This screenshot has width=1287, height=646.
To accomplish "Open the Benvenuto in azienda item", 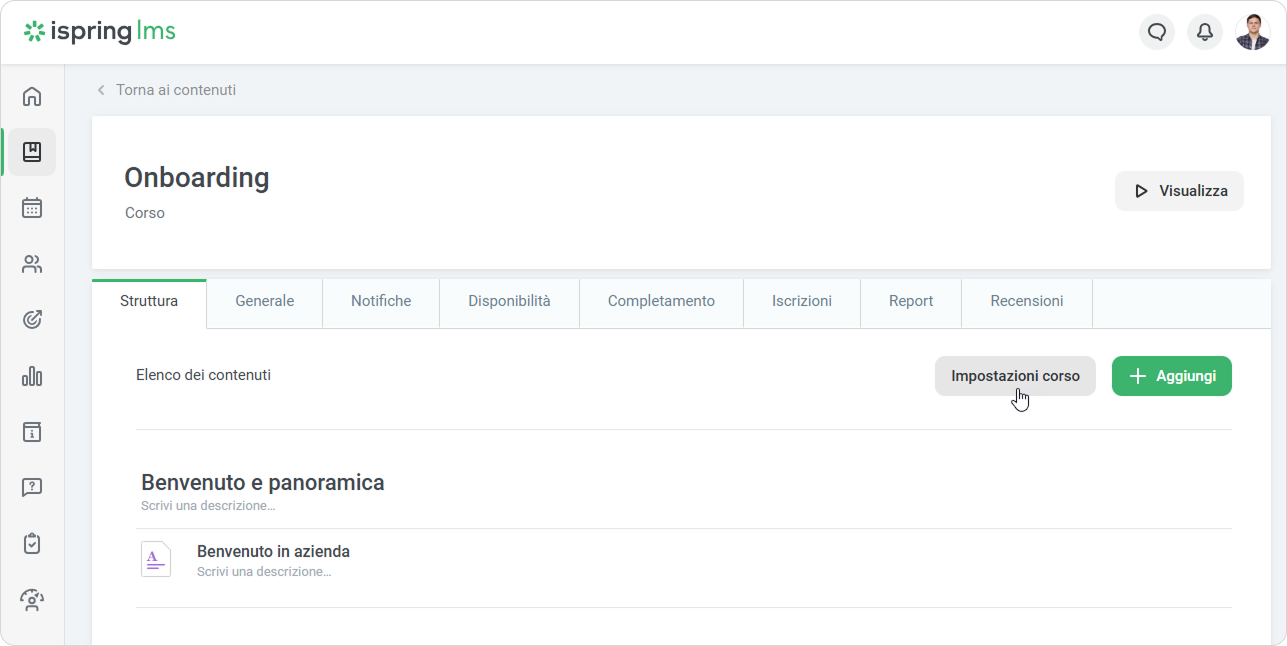I will [x=273, y=552].
